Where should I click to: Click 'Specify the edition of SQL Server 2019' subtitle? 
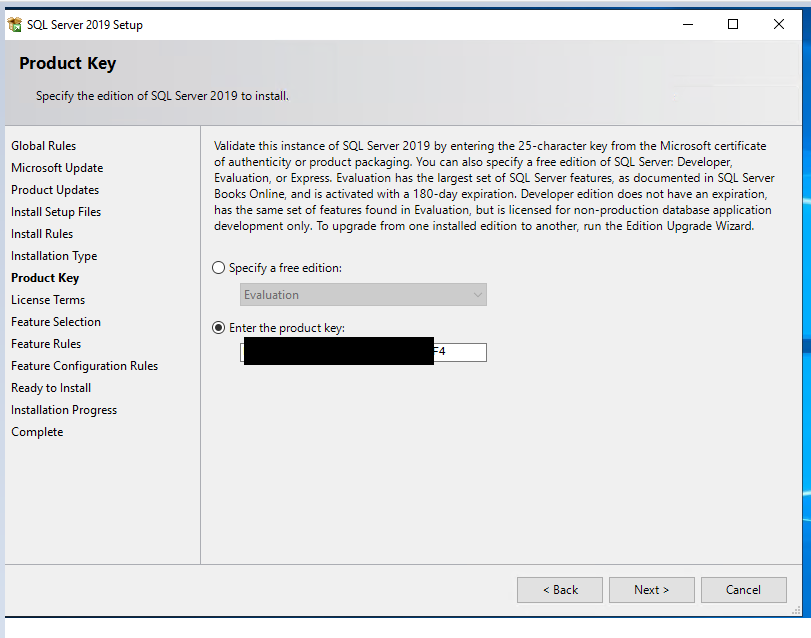click(162, 96)
